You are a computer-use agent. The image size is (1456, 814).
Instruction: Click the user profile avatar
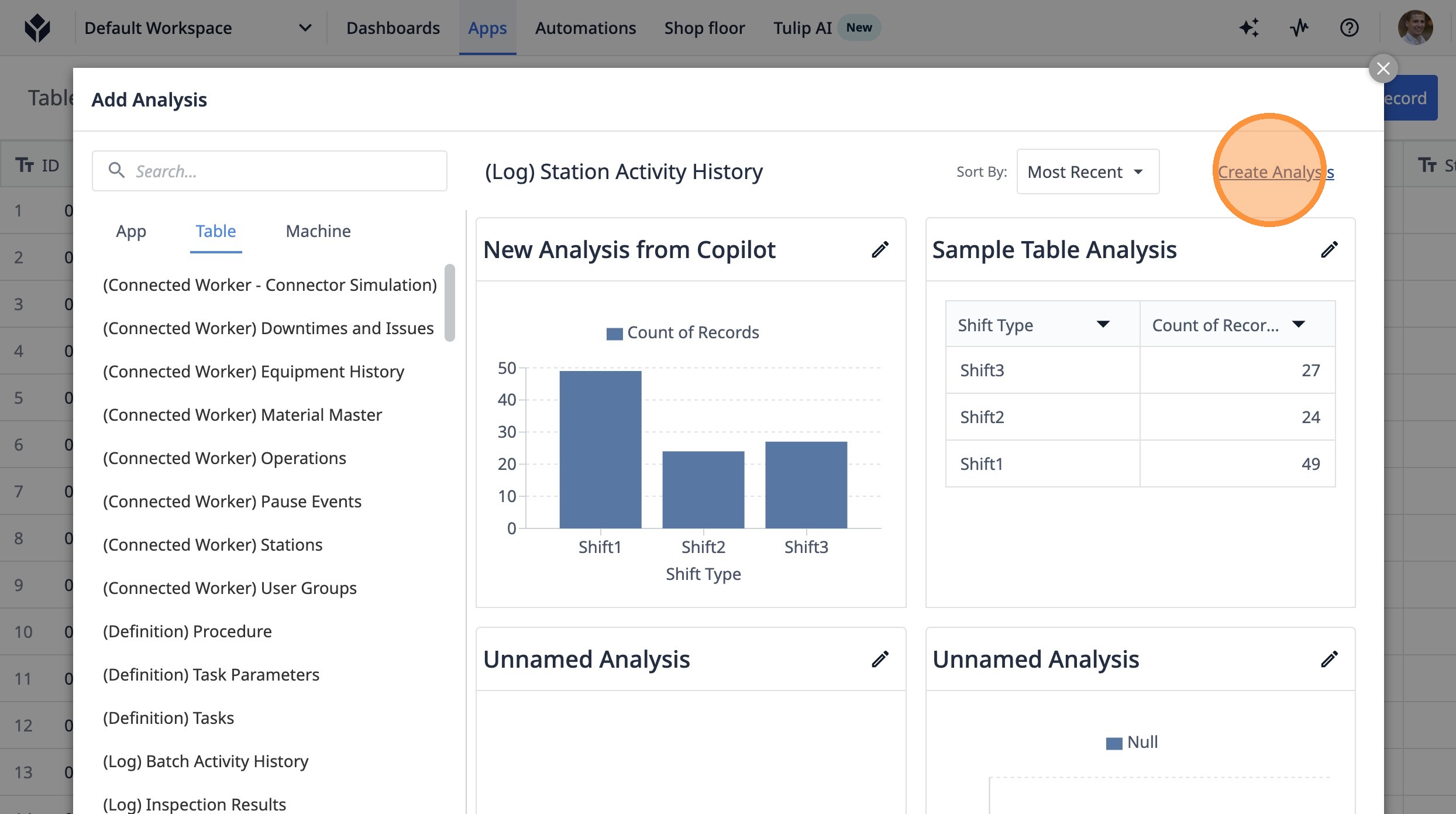tap(1415, 28)
